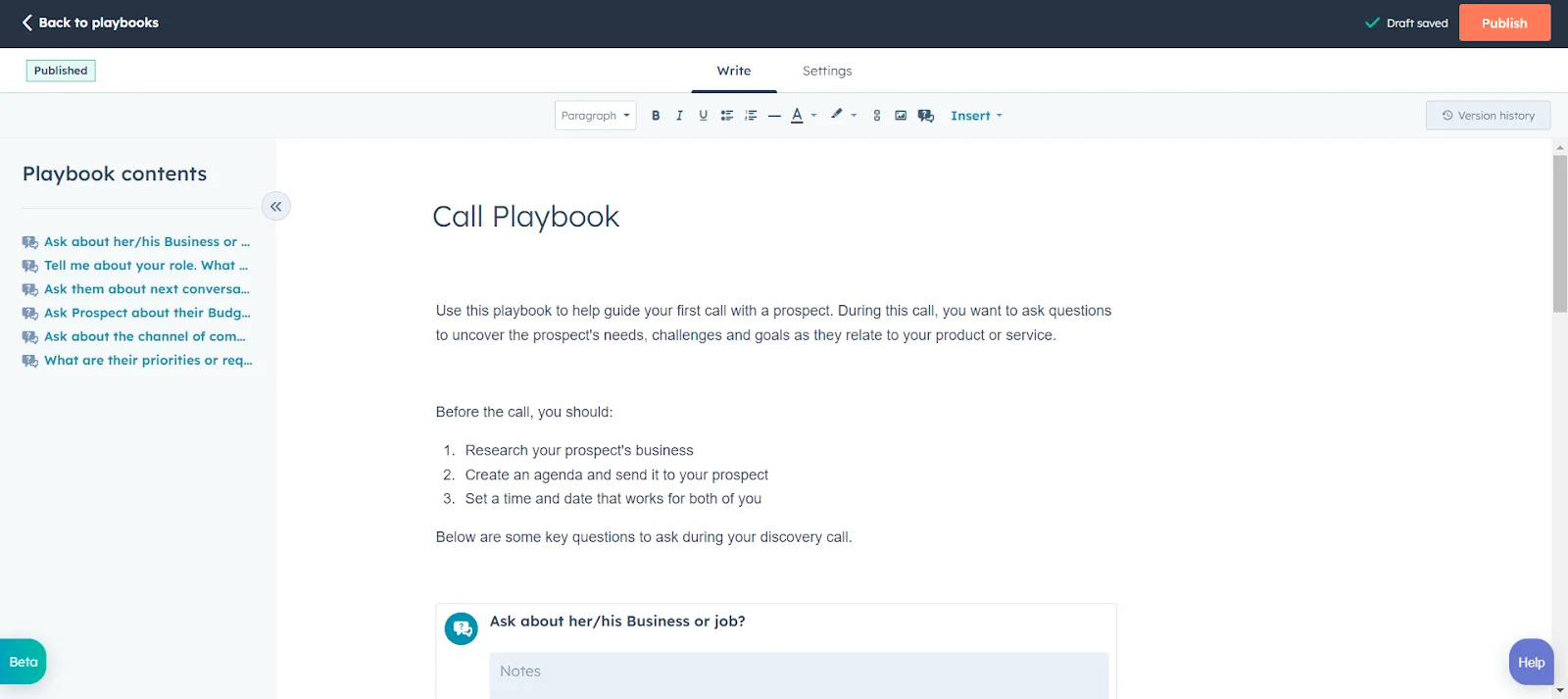Jump to 'Tell me about your role' question
Screen dimensions: 1568x699
[146, 266]
